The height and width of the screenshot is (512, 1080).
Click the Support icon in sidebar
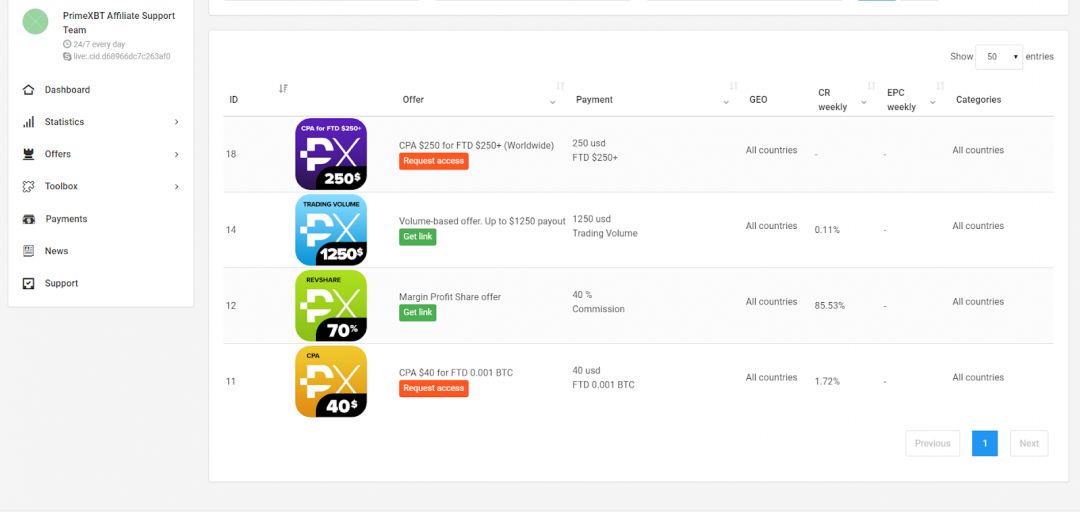[x=28, y=283]
